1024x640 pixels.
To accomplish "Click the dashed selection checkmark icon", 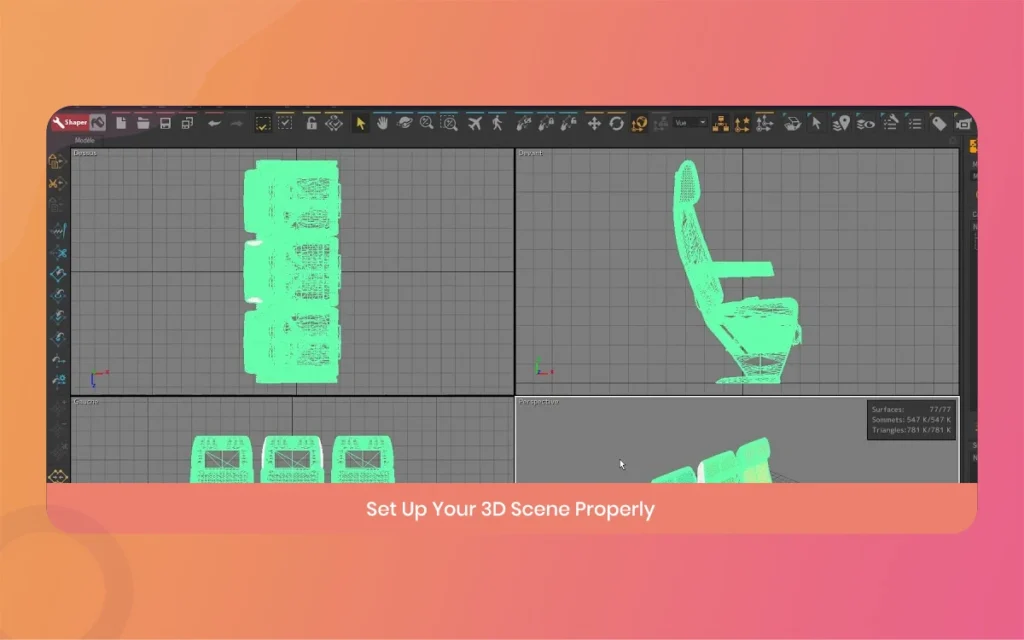I will [285, 123].
